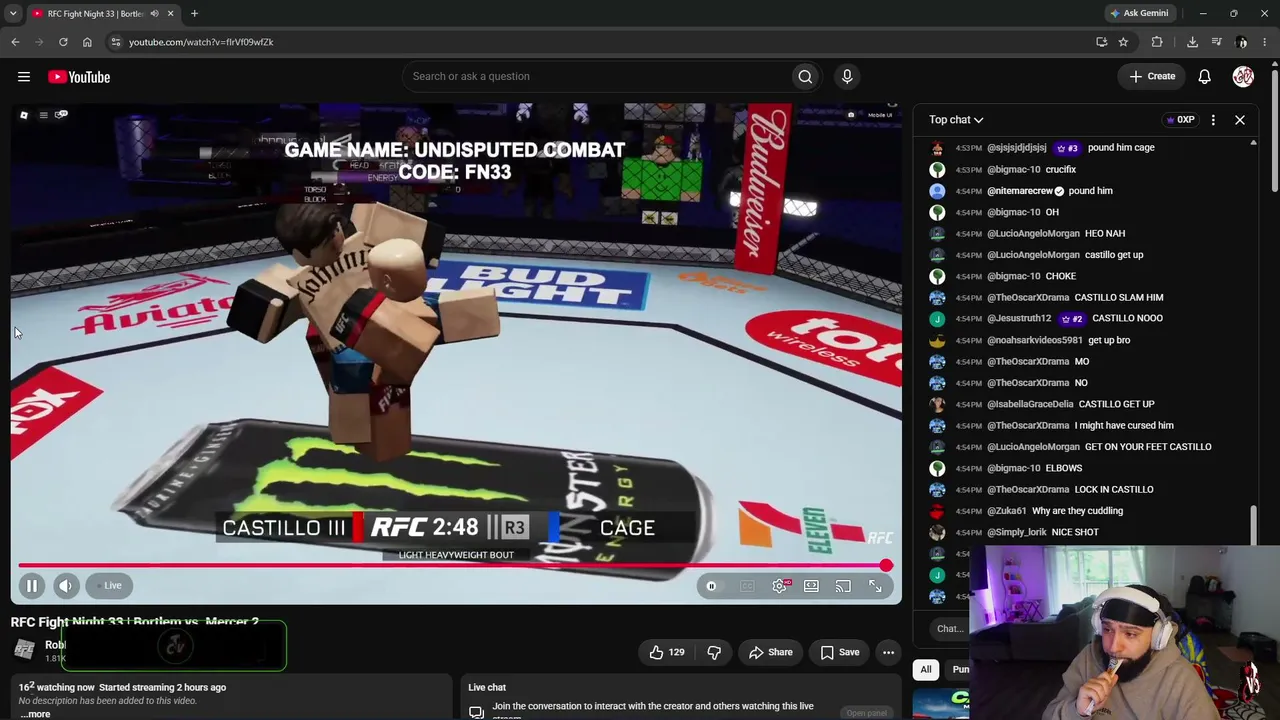Open more actions below the video
The image size is (1280, 720).
tap(888, 653)
